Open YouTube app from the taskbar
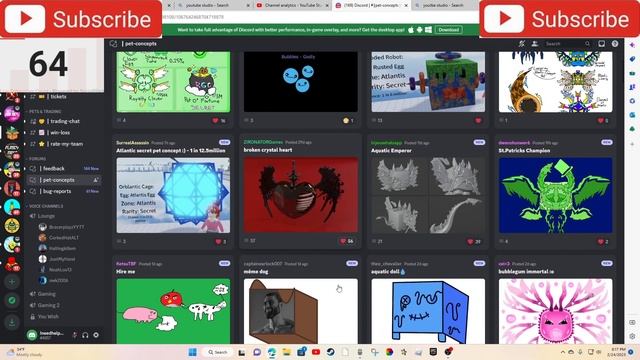 pyautogui.click(x=316, y=352)
